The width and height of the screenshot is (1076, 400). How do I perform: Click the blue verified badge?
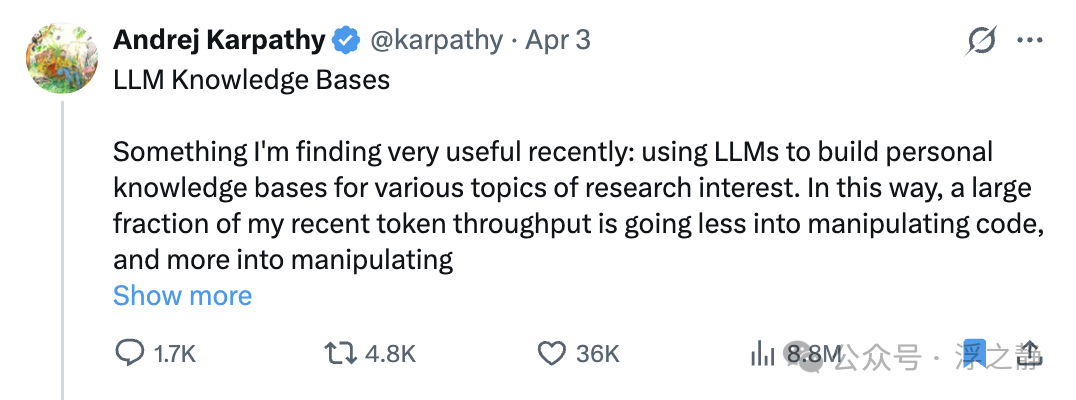pos(347,41)
